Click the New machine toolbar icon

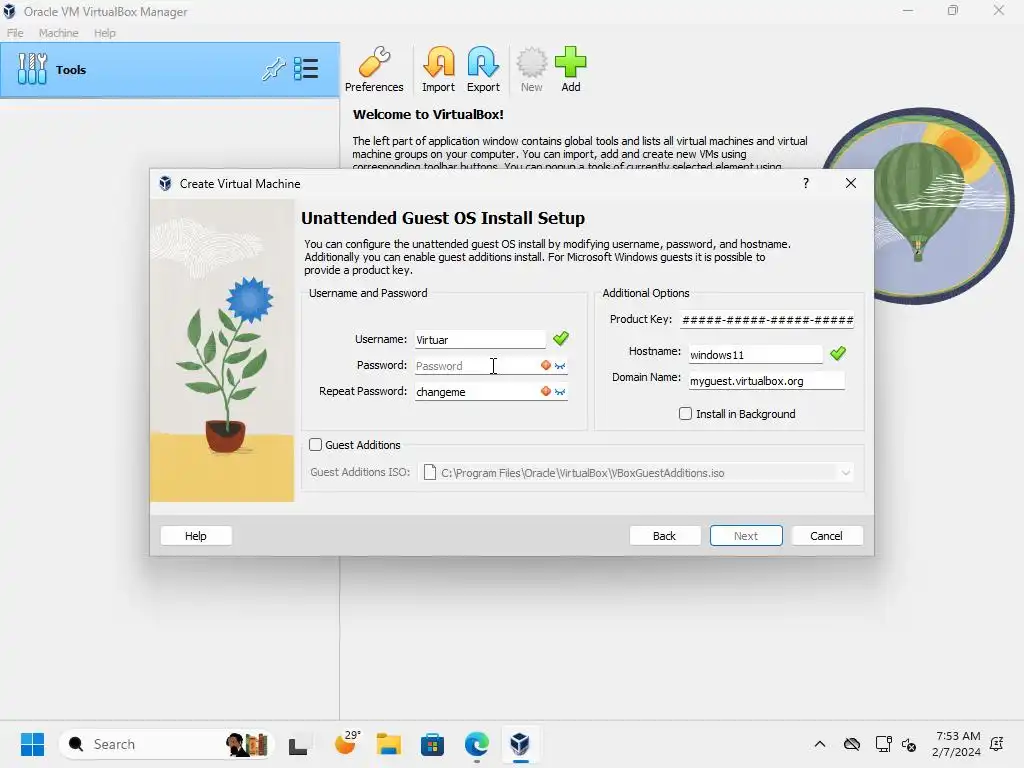pyautogui.click(x=532, y=70)
